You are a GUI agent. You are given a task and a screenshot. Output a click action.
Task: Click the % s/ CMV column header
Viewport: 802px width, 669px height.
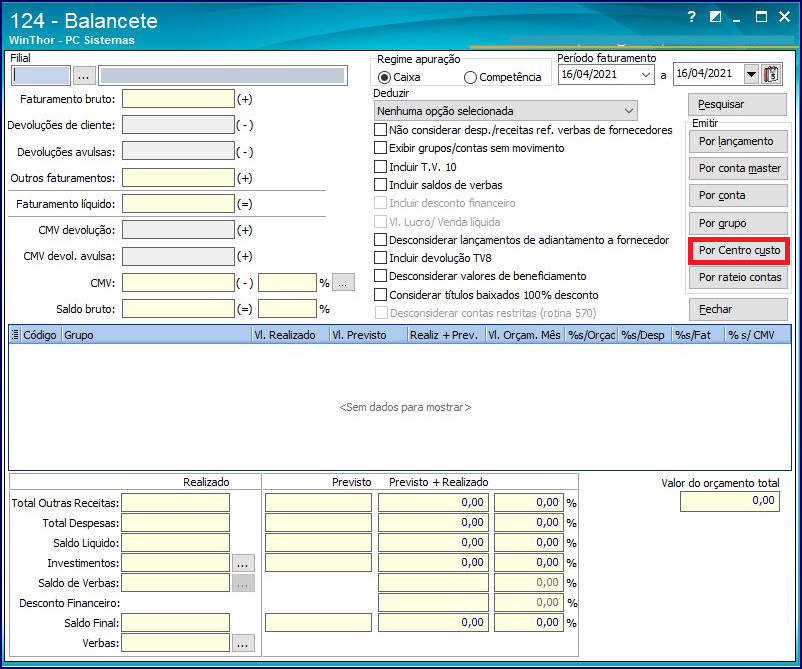[758, 335]
